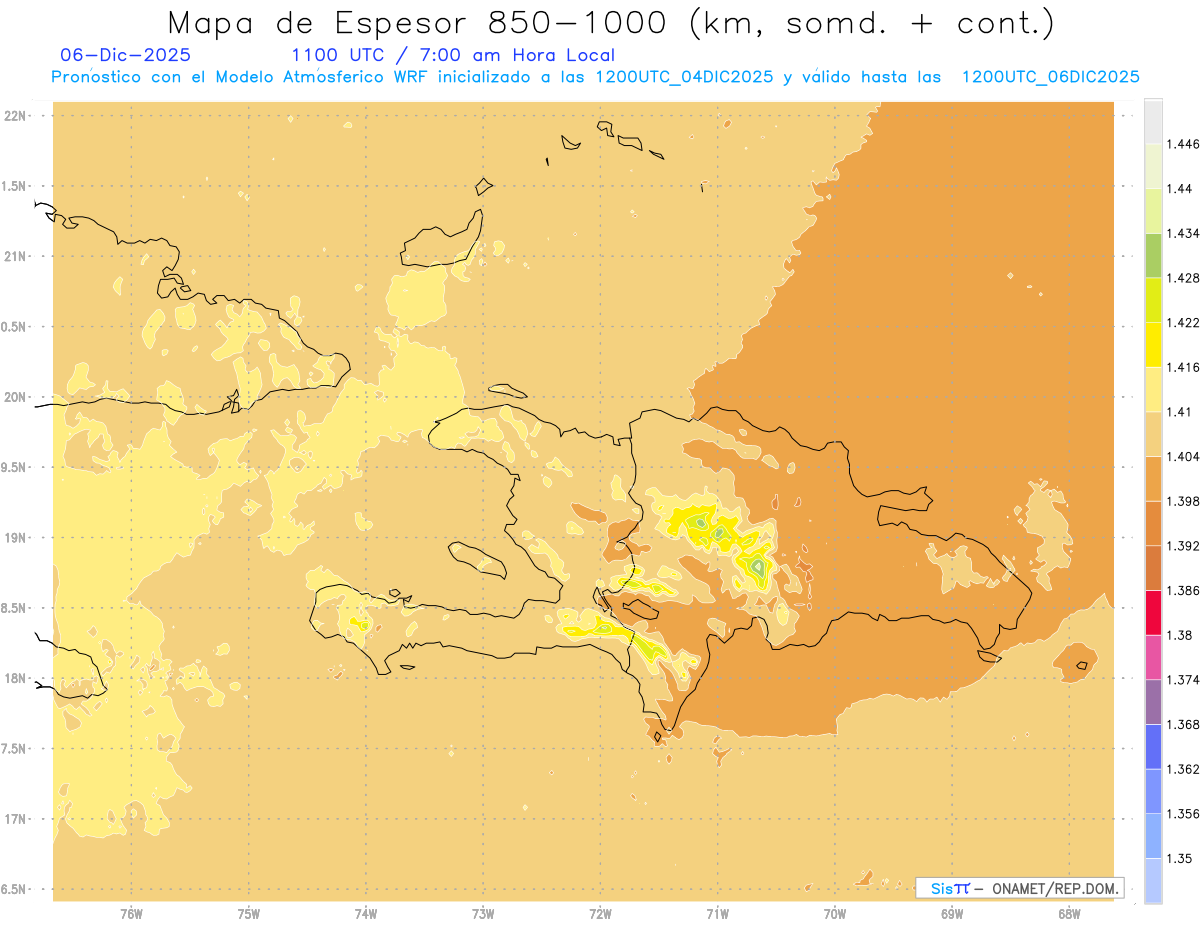Screen dimensions: 1200x927
Task: Click the '20N' latitude label
Action: pos(16,397)
